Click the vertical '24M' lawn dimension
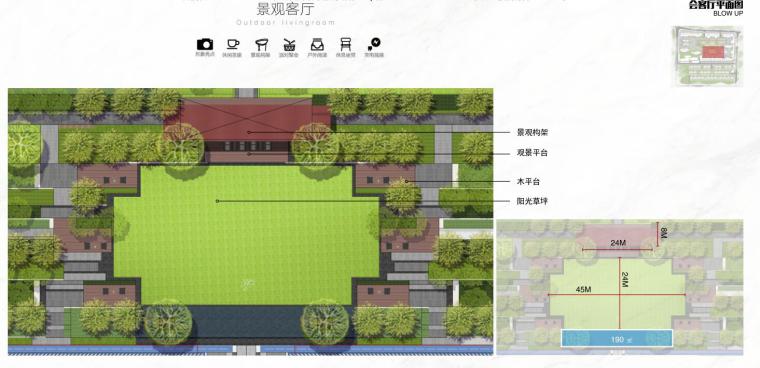This screenshot has height=368, width=760. (625, 280)
